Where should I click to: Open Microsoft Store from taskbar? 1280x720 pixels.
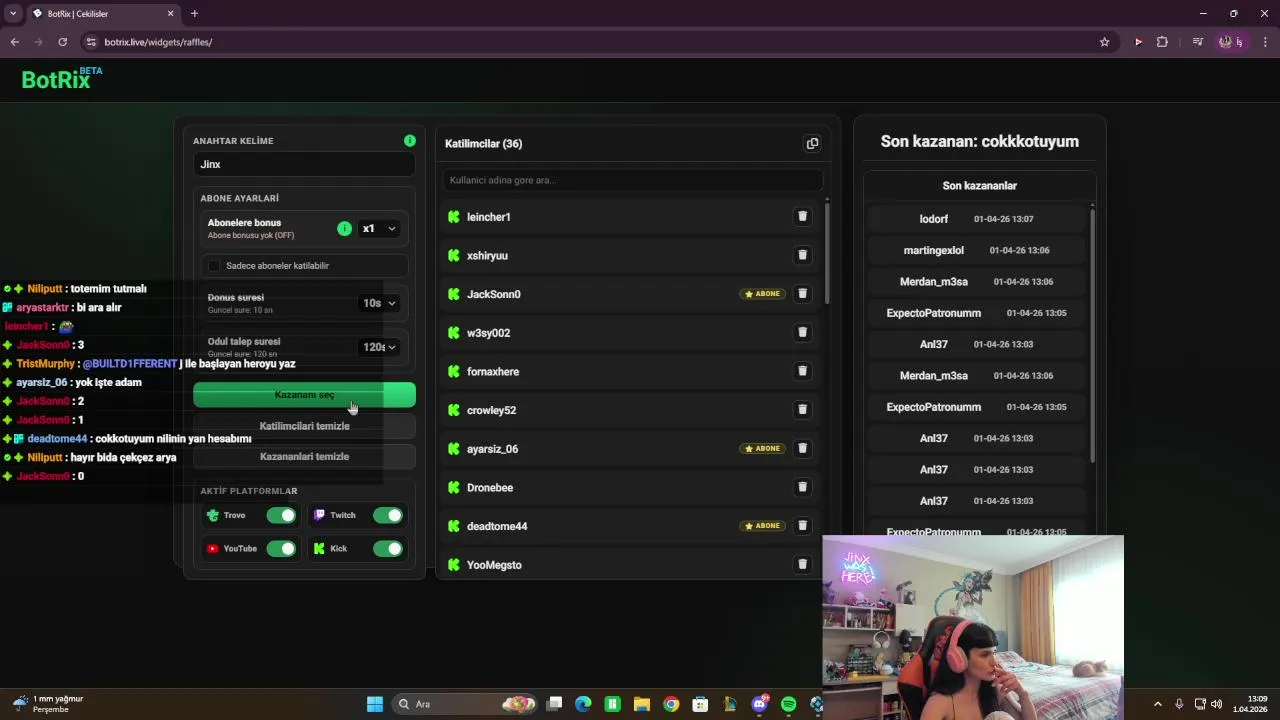(700, 704)
